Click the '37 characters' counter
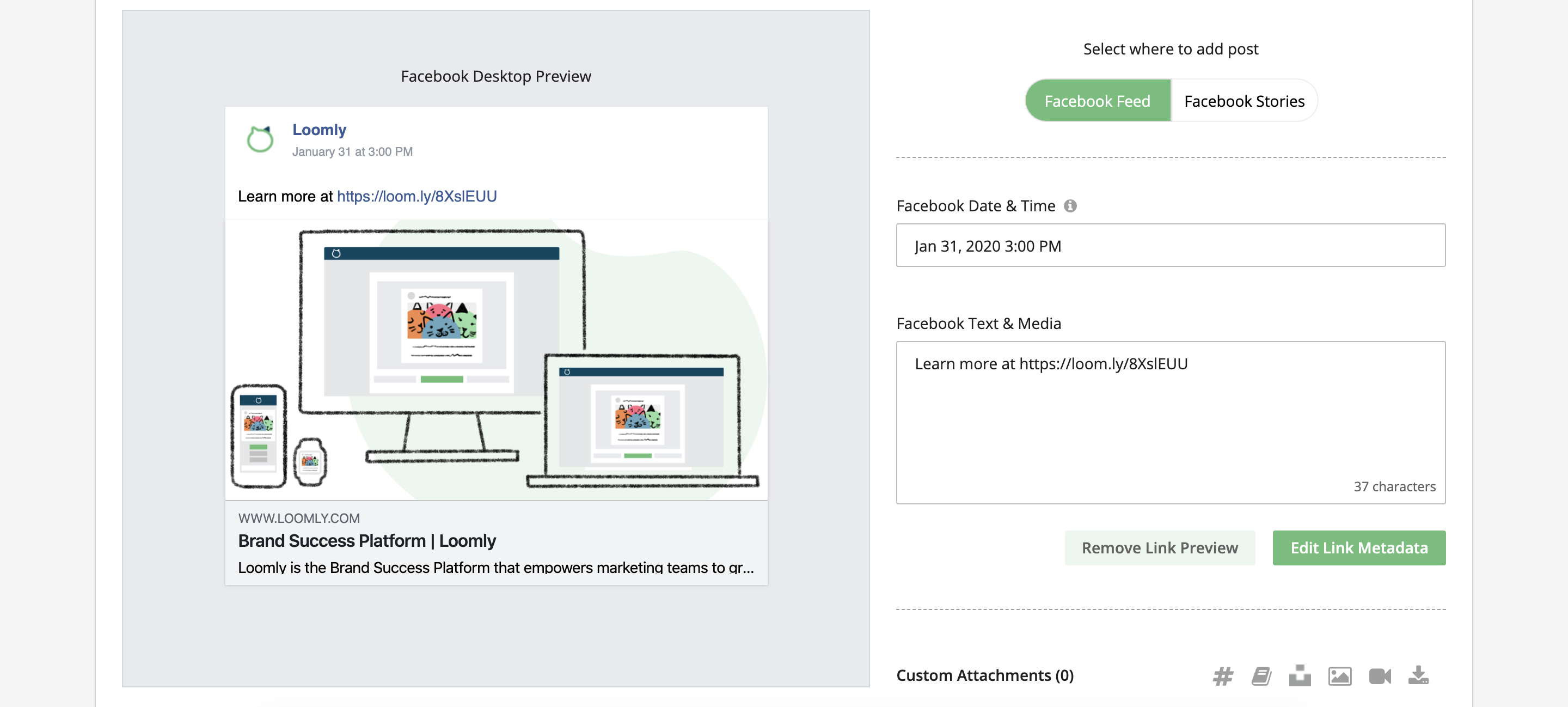Image resolution: width=1568 pixels, height=707 pixels. click(1394, 486)
